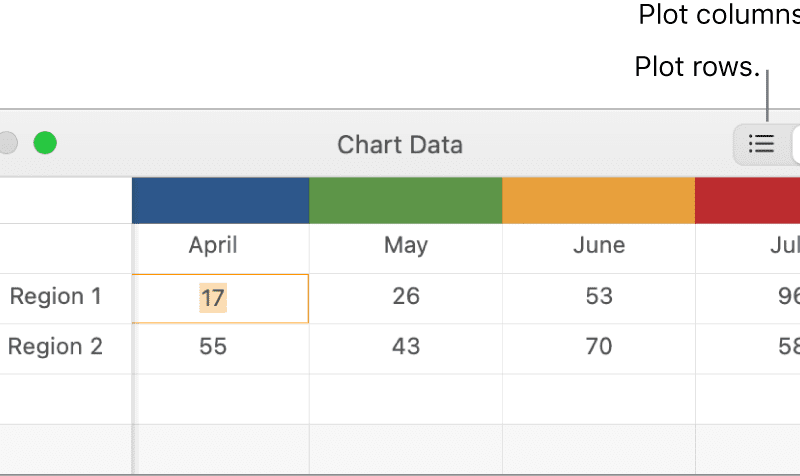Select the cell with value 53
Image resolution: width=800 pixels, height=476 pixels.
[598, 298]
